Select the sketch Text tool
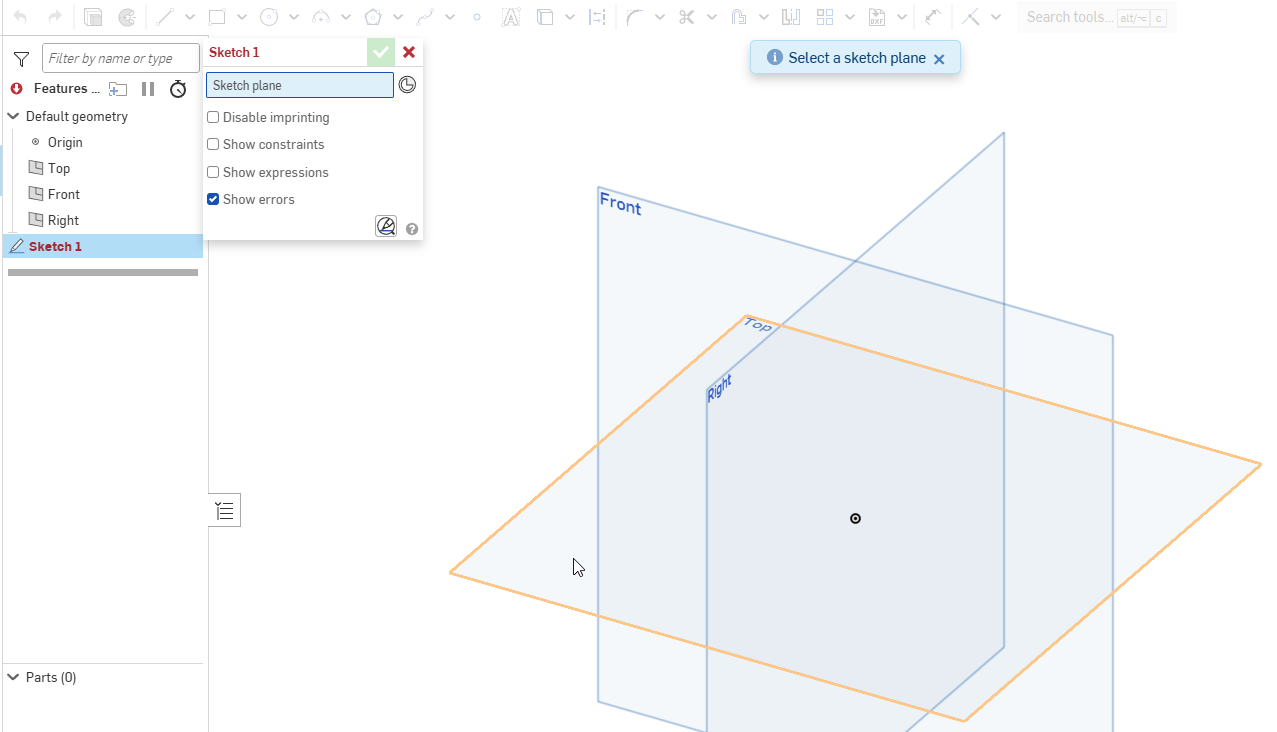1277x732 pixels. click(x=510, y=17)
